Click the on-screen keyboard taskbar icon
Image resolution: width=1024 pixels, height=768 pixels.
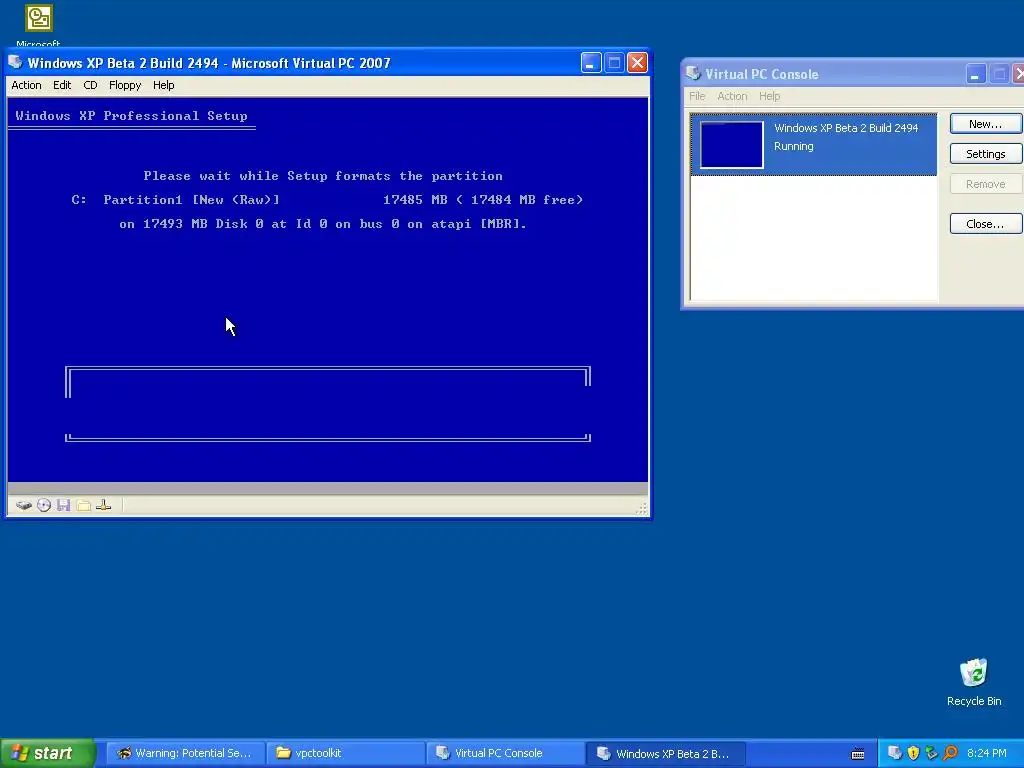[x=858, y=754]
